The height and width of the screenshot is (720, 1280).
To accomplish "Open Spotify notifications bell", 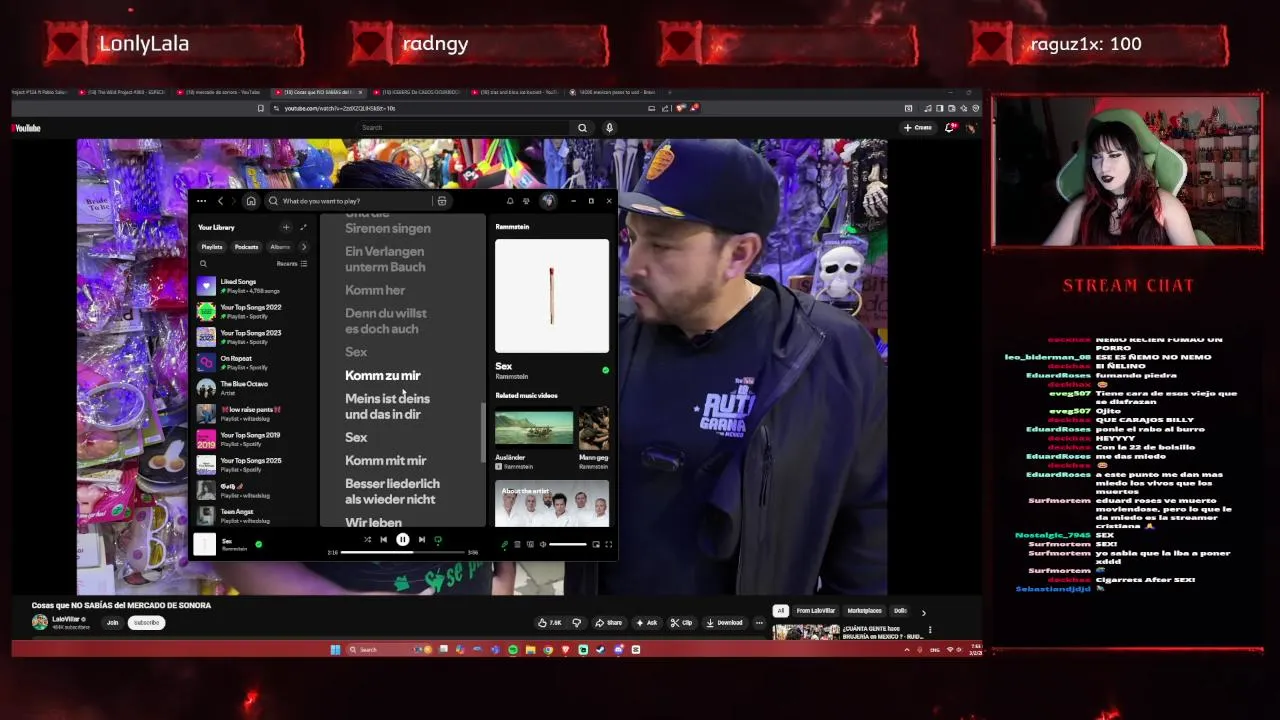I will (510, 201).
